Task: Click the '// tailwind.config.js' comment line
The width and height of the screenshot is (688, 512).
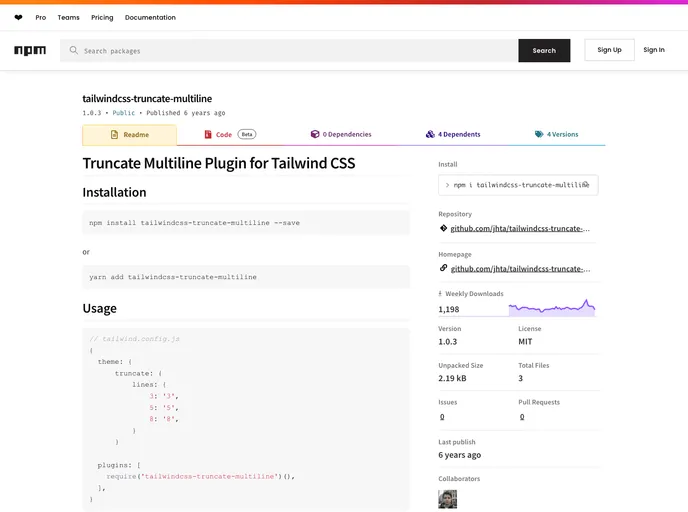Action: coord(134,339)
